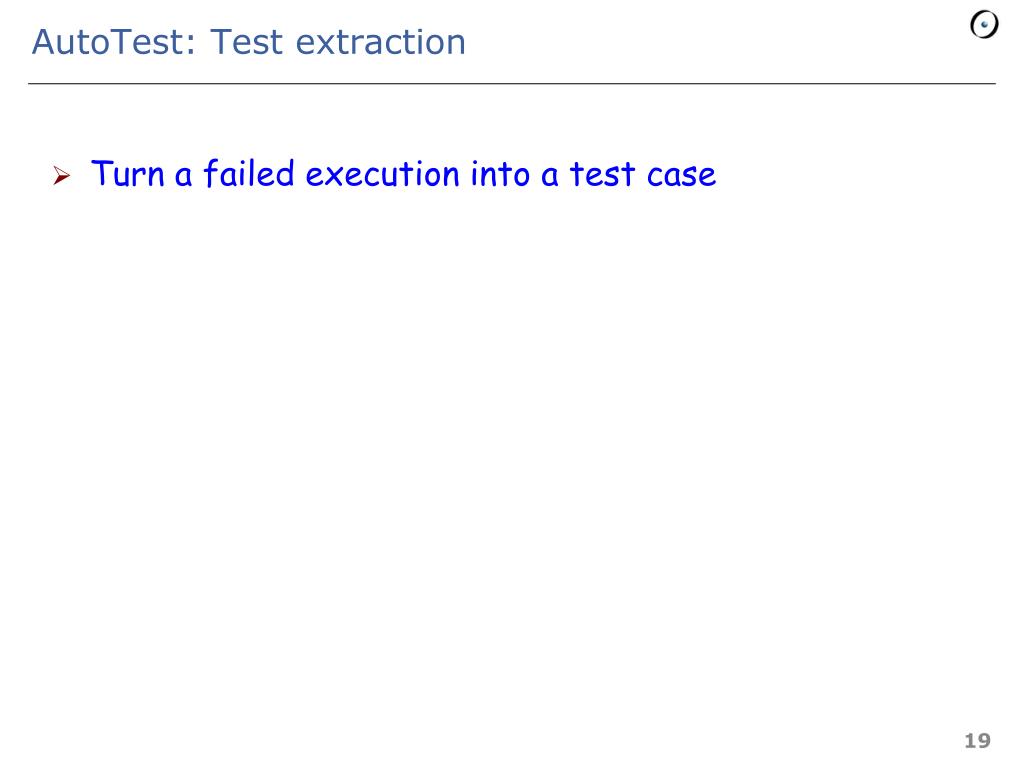Screen dimensions: 1024x768
Task: Click the red arrow bullet marker
Action: pos(61,175)
